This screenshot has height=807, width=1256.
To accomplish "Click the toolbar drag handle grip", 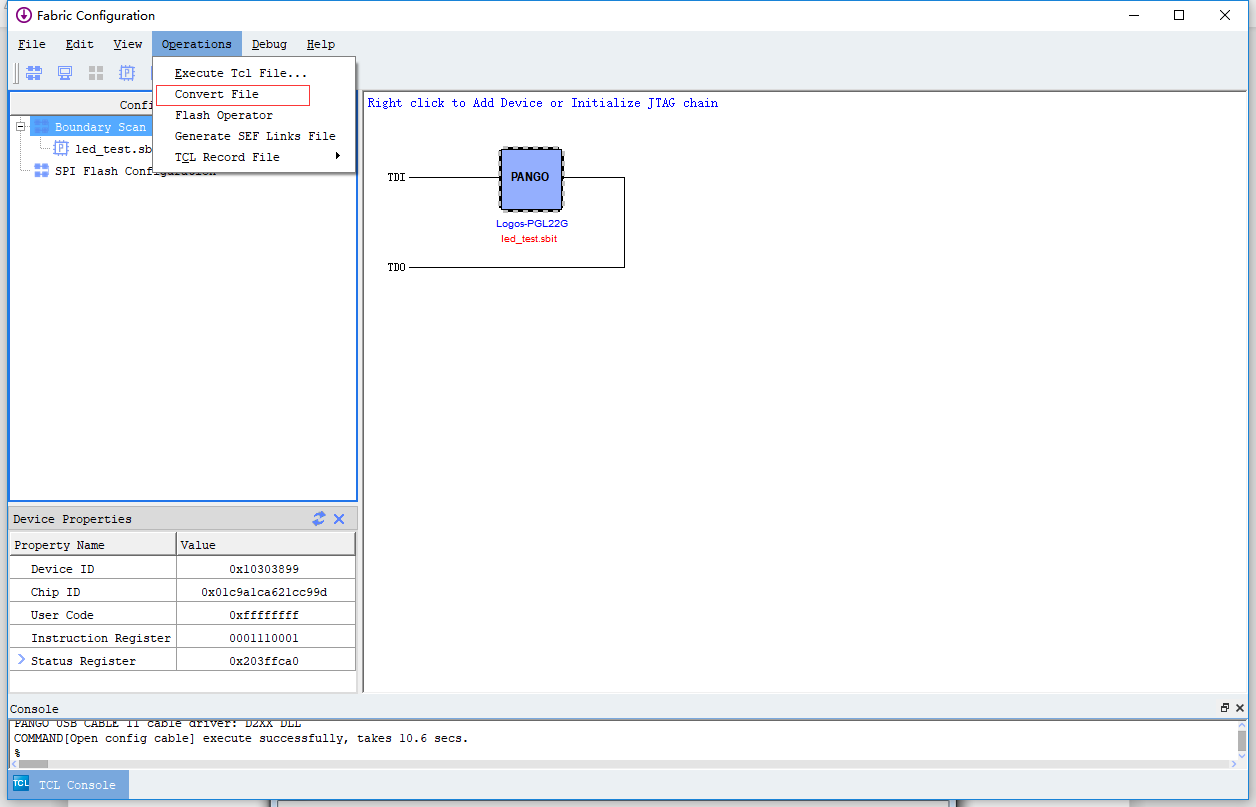I will pos(17,73).
